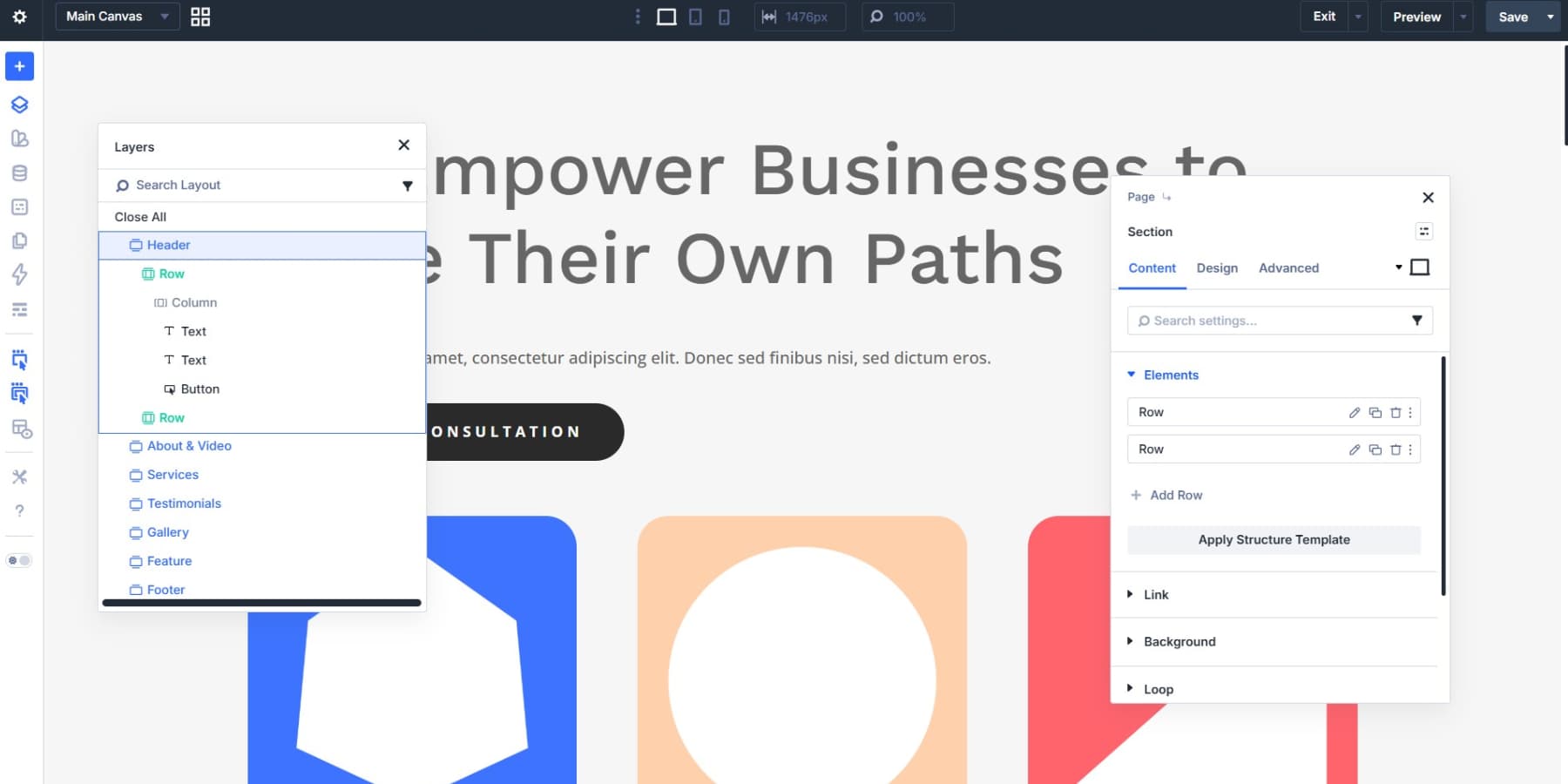Toggle the mode switch at sidebar bottom
The height and width of the screenshot is (784, 1568).
pyautogui.click(x=19, y=560)
